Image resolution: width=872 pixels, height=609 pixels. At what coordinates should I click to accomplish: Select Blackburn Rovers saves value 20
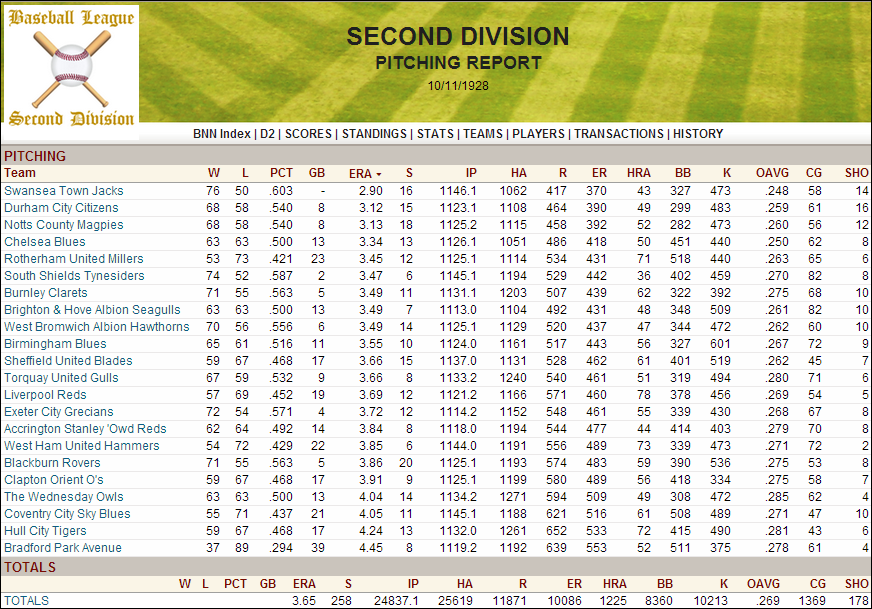click(406, 463)
